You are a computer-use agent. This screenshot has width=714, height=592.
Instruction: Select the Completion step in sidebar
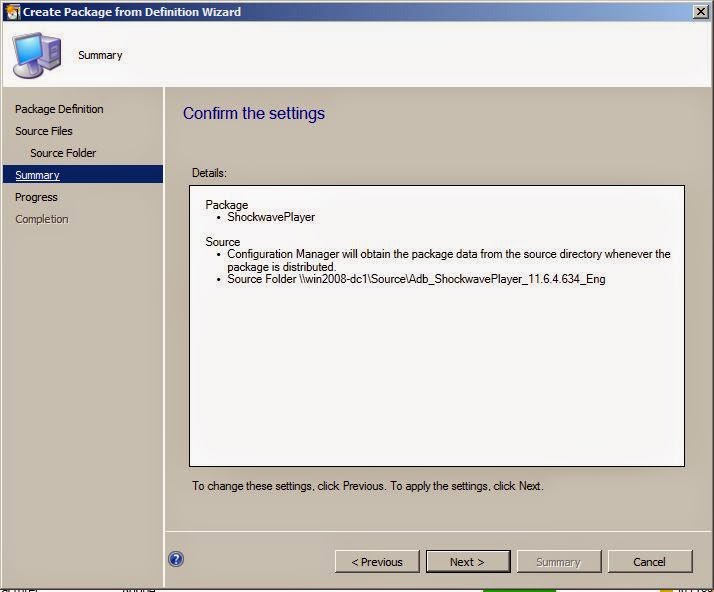[x=41, y=219]
